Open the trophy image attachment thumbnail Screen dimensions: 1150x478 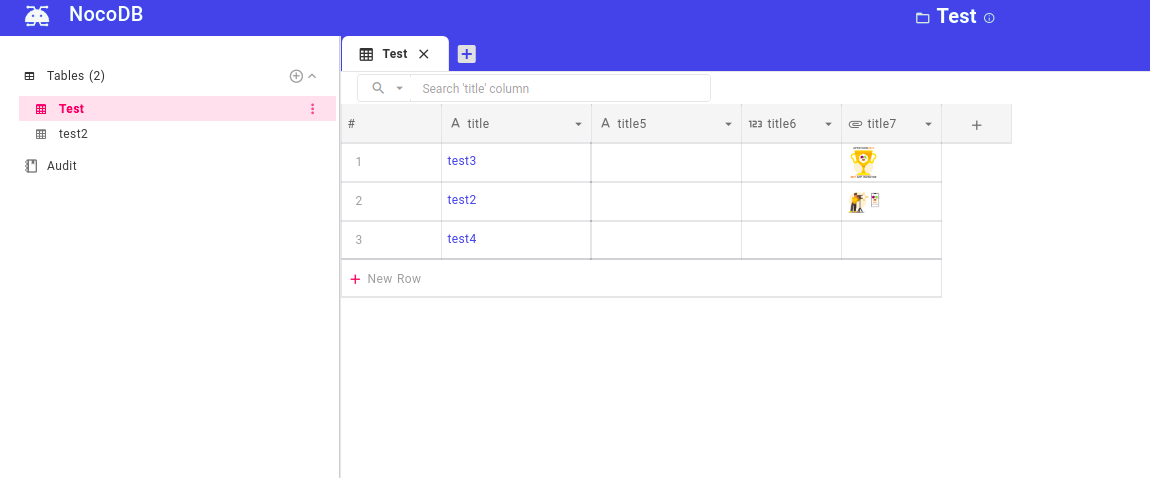[863, 163]
